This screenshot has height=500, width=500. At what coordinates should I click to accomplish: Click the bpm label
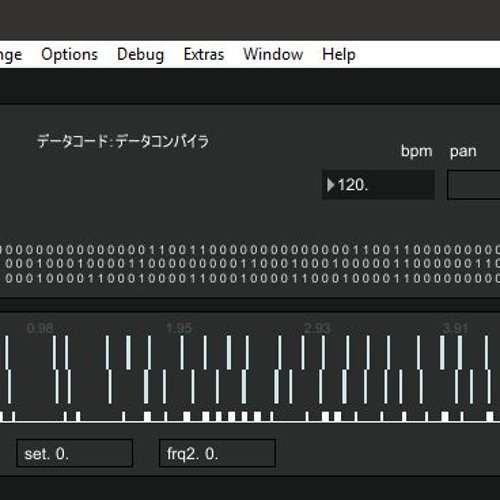tap(416, 152)
